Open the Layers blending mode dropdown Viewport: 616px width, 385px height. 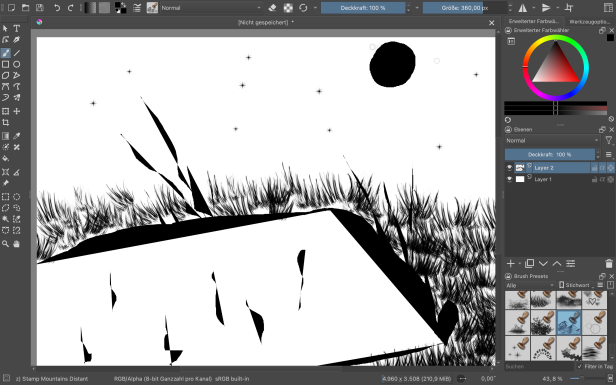552,140
